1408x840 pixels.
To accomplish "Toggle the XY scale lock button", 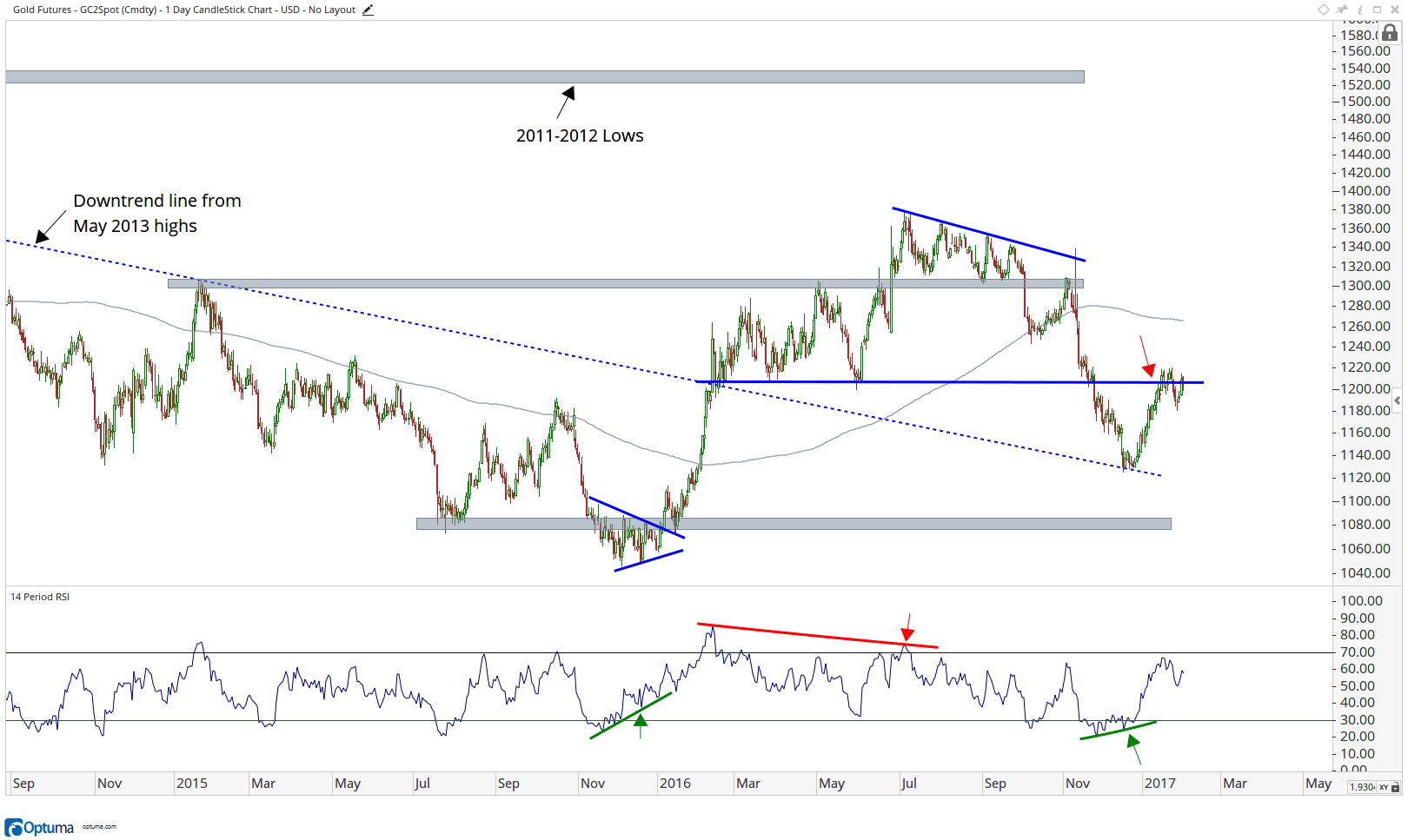I will click(x=1389, y=787).
